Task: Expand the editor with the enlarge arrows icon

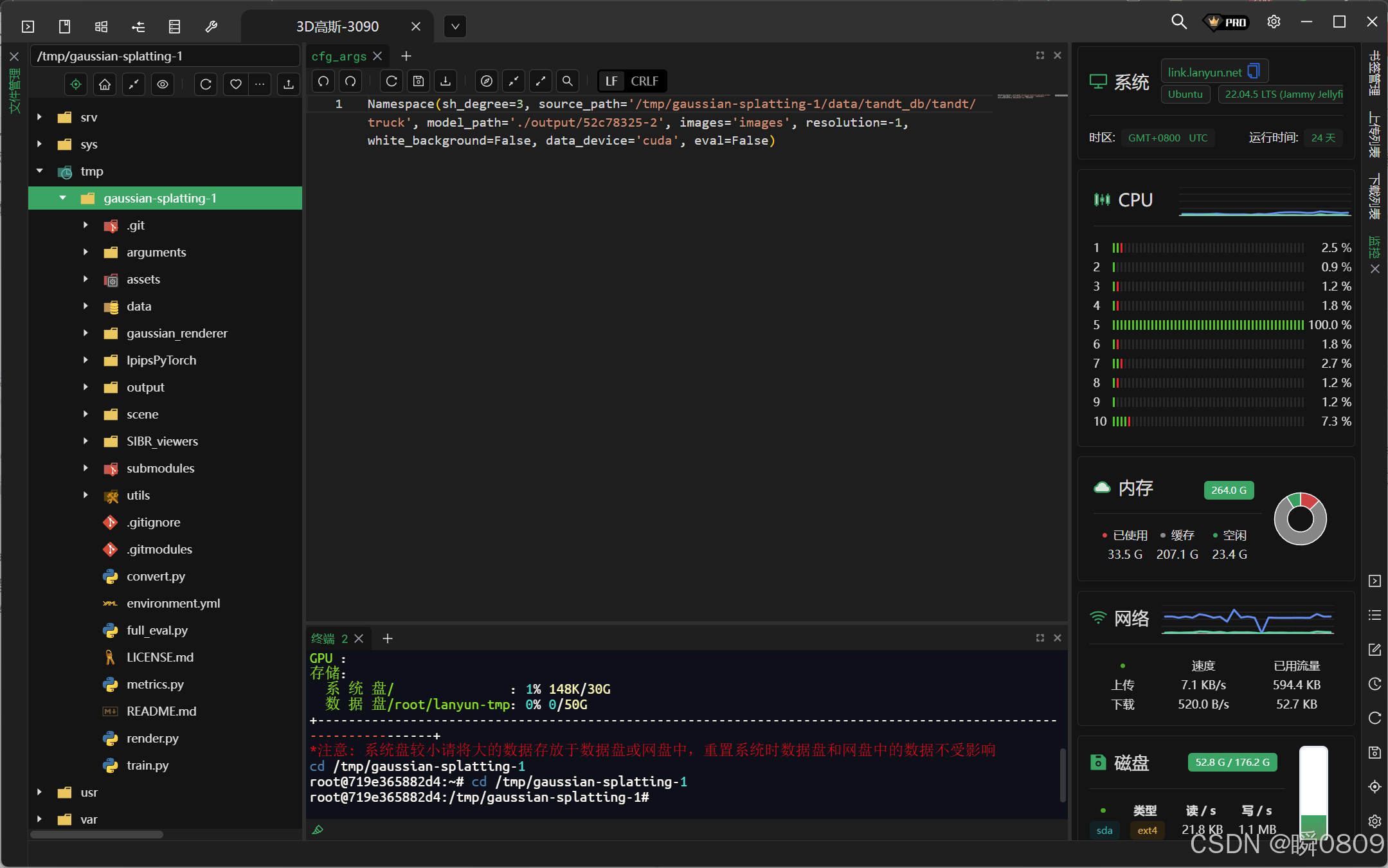Action: tap(541, 81)
